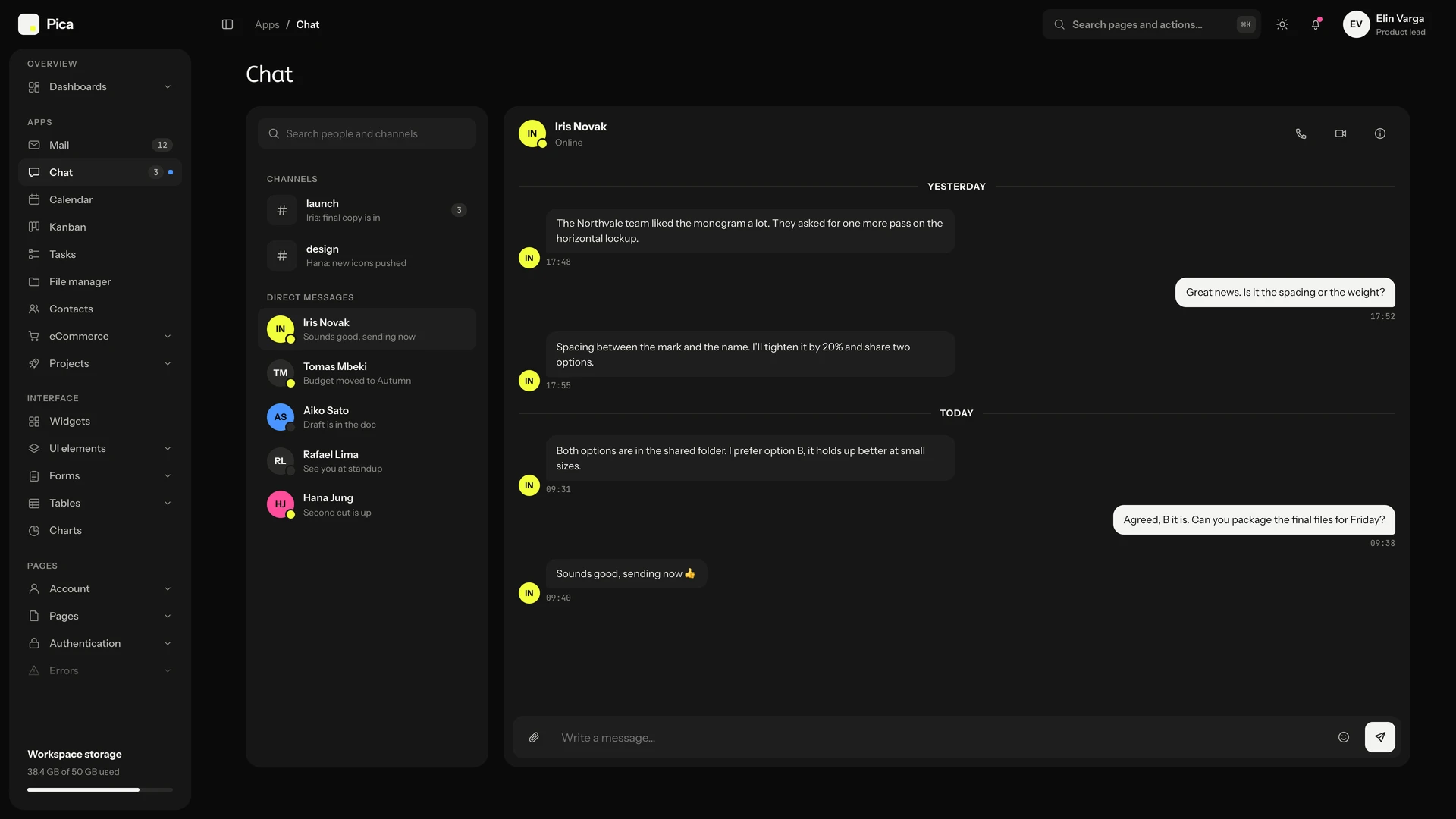Open the notifications bell
The width and height of the screenshot is (1456, 819).
pyautogui.click(x=1316, y=24)
